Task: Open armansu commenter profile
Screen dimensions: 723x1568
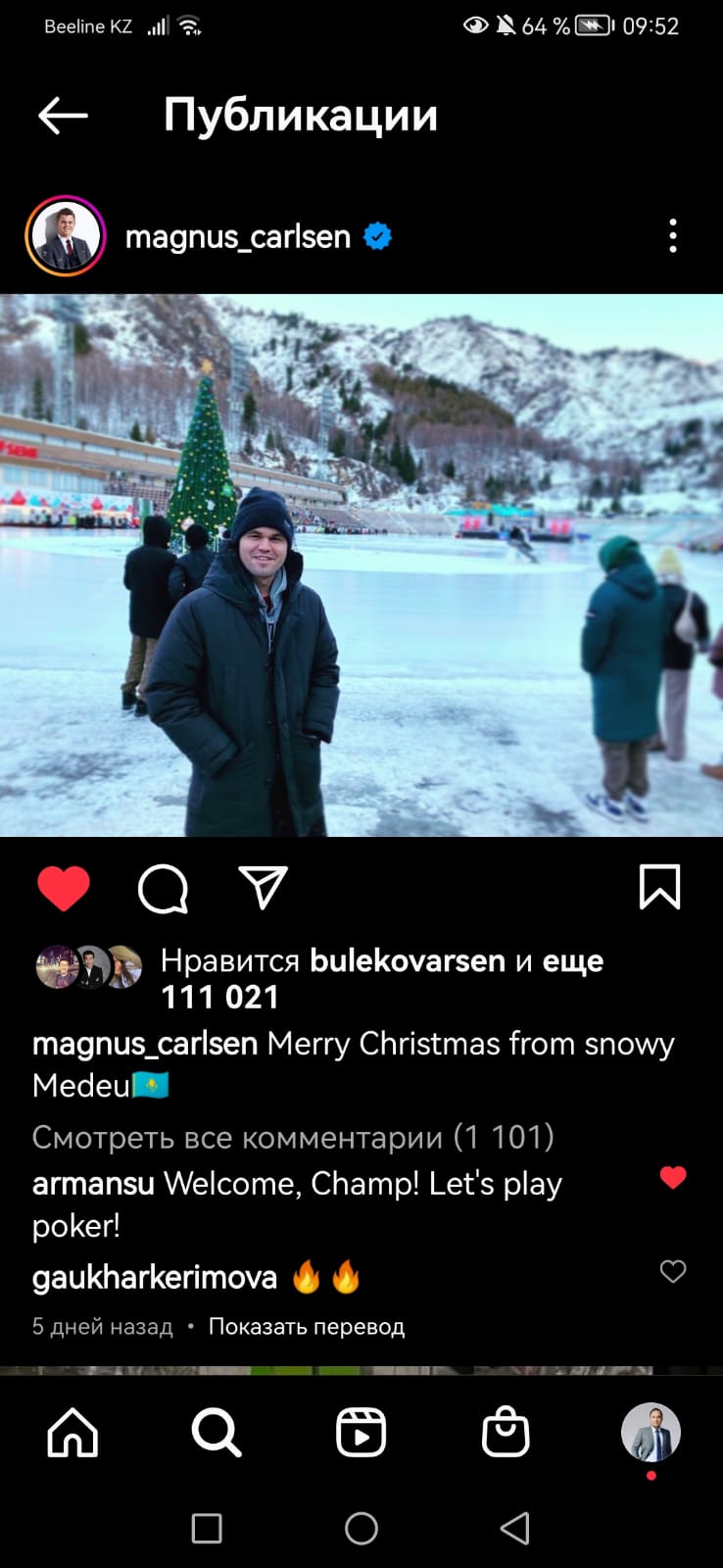Action: coord(93,1184)
